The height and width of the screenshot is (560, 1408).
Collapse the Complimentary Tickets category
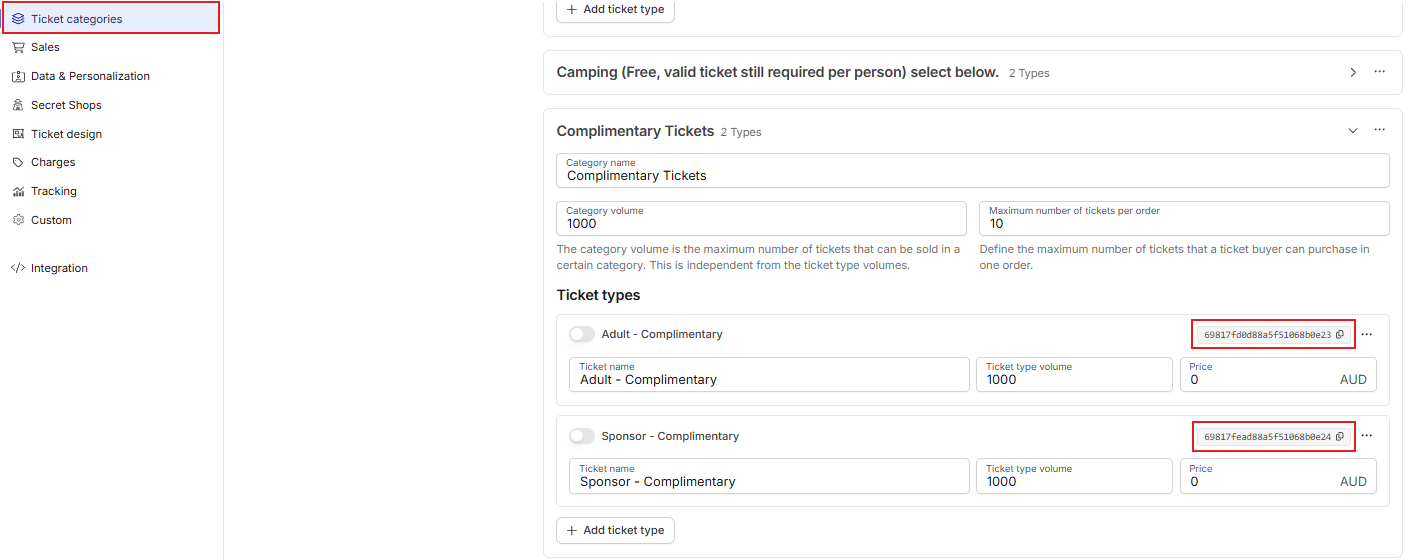coord(1353,131)
